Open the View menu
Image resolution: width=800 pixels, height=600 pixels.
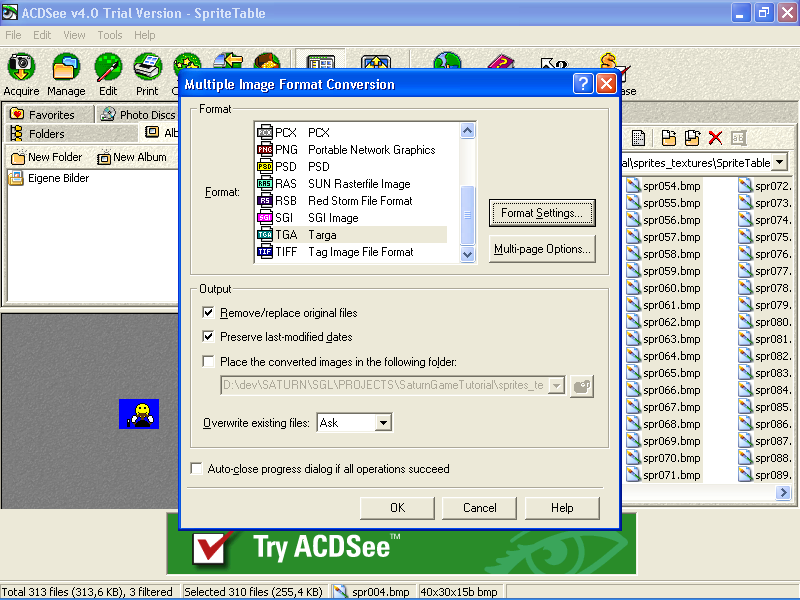pyautogui.click(x=74, y=35)
